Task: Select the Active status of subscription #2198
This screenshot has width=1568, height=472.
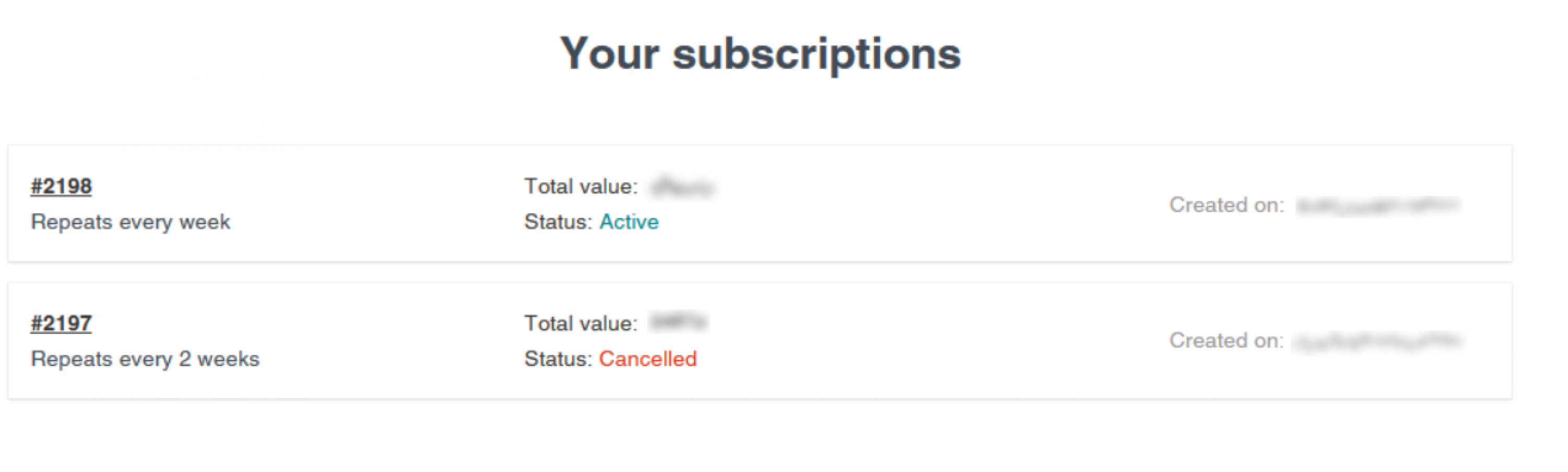Action: 629,222
